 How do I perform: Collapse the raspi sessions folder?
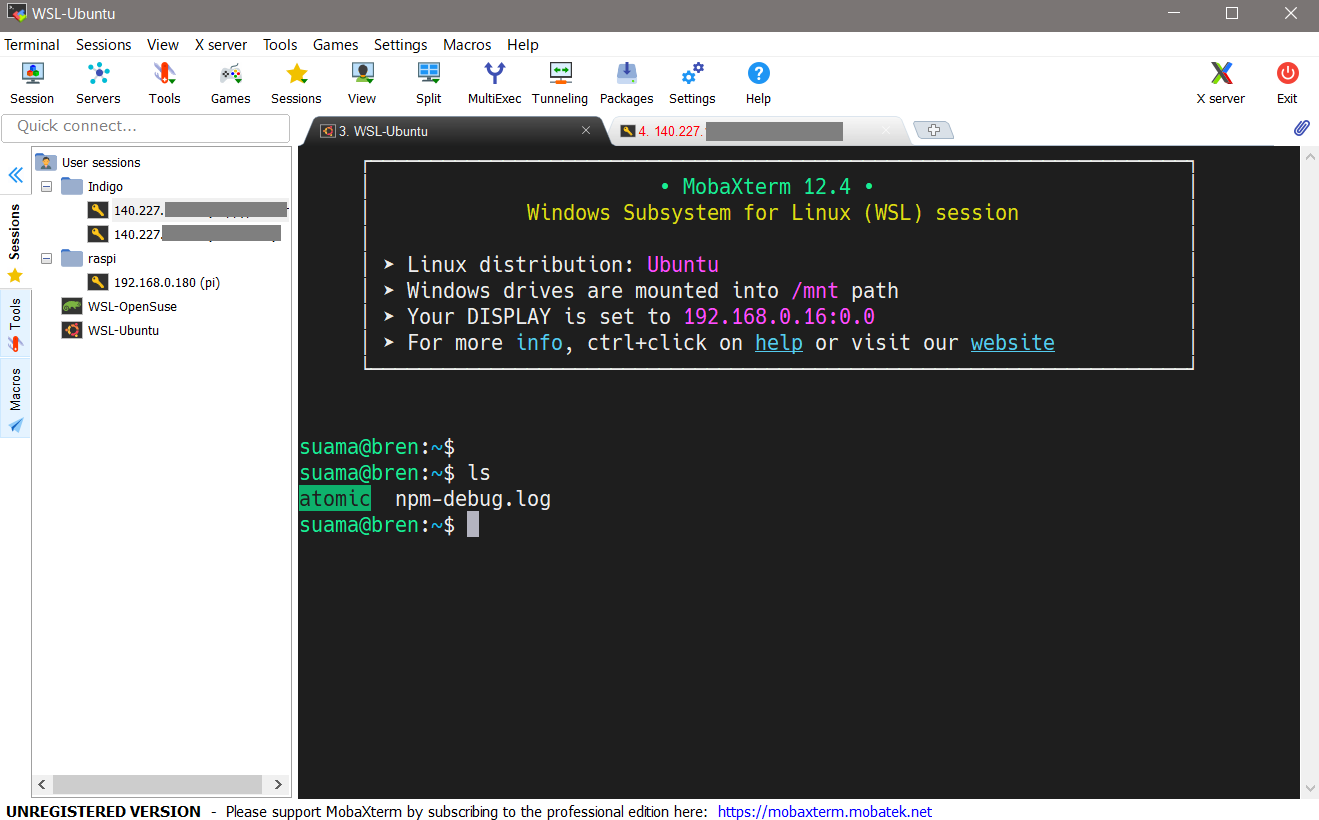[x=46, y=258]
